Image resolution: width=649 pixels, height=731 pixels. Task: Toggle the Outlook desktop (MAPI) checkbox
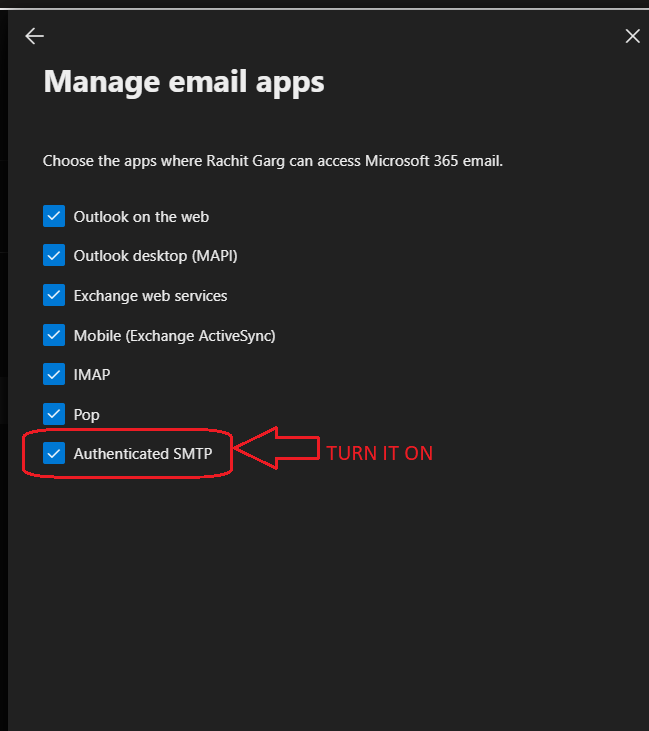54,256
